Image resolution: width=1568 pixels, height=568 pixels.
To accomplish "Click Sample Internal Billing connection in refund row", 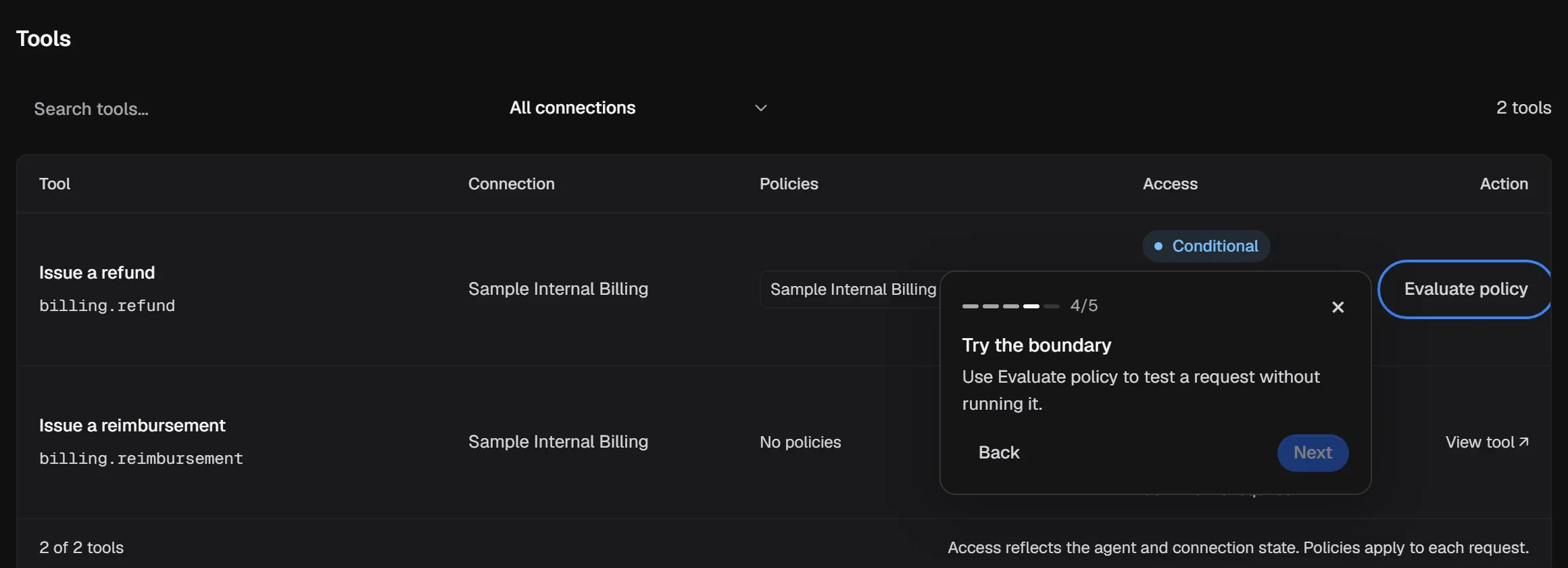I will coord(558,289).
